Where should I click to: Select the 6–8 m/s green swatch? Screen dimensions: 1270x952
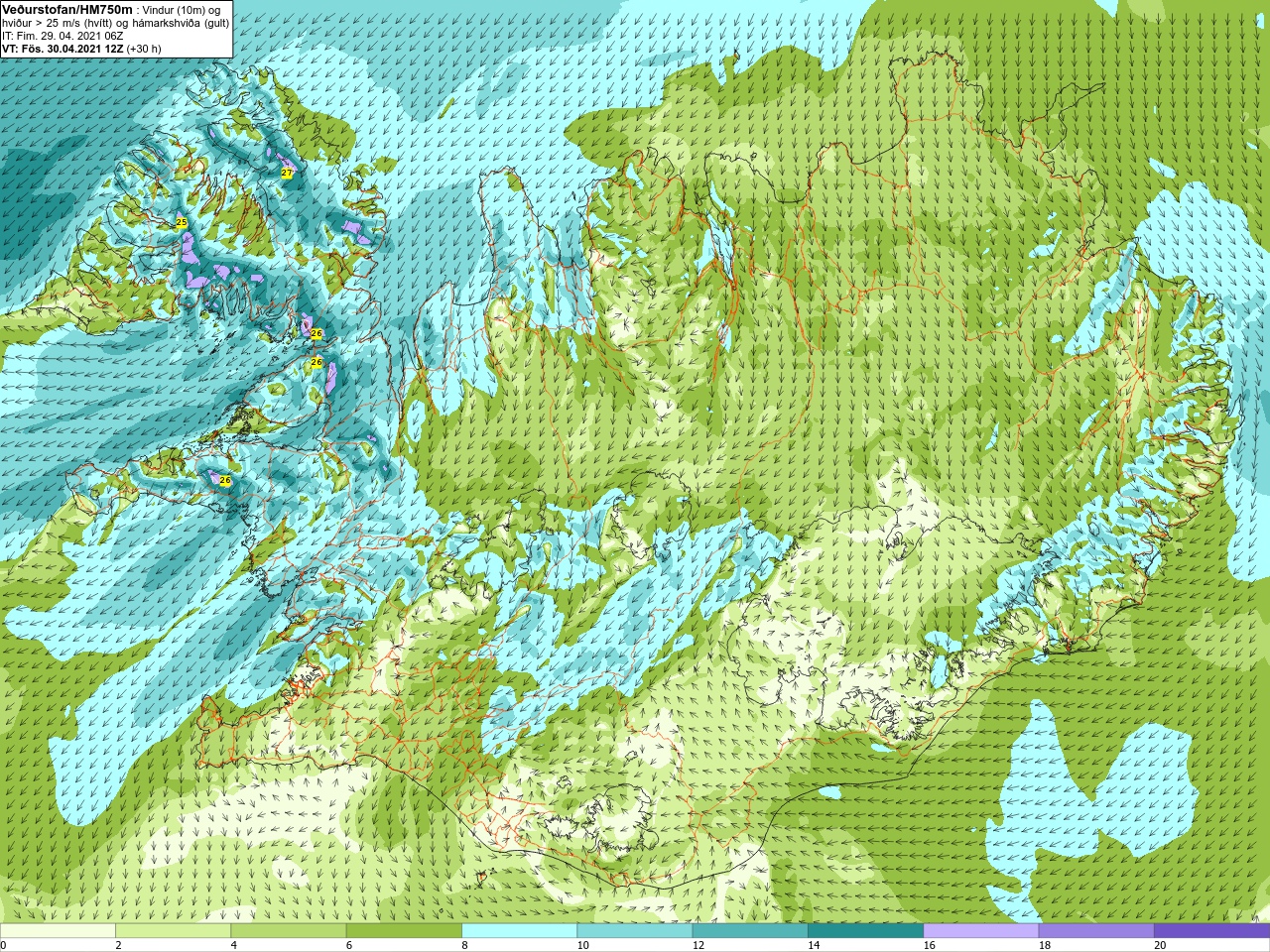click(x=404, y=931)
